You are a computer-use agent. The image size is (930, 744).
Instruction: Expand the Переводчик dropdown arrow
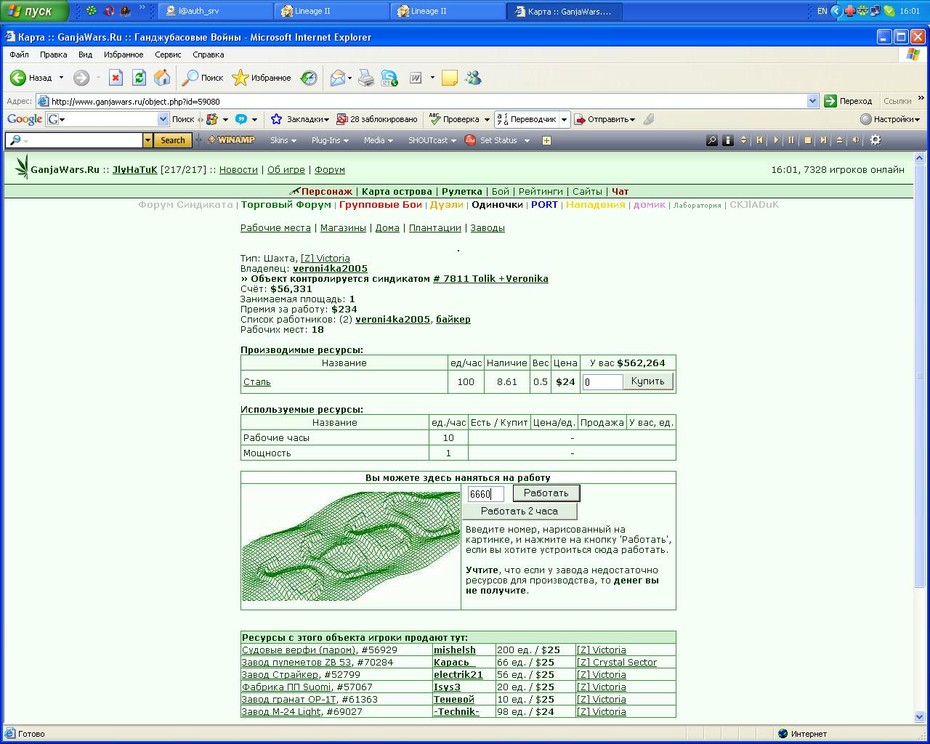pos(564,119)
